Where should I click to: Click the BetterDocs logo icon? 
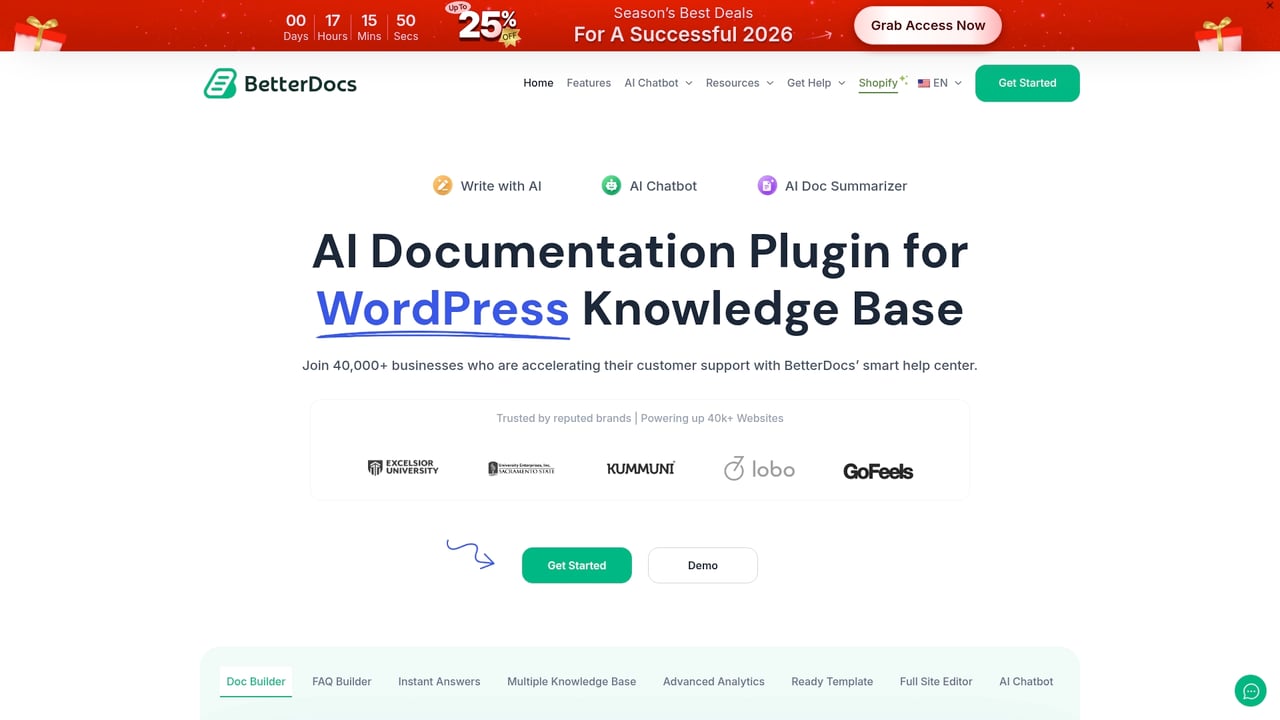click(x=218, y=83)
